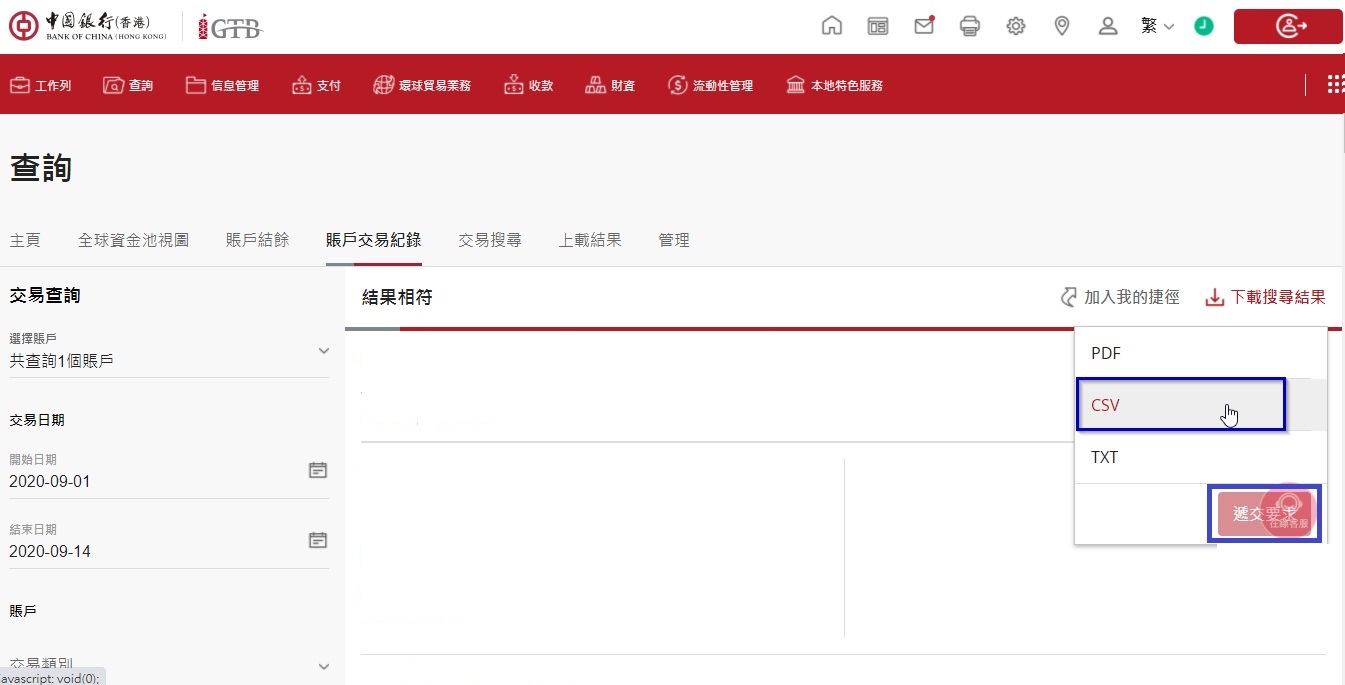Viewport: 1345px width, 685px height.
Task: Expand the 選擇賬戶 account dropdown
Action: coord(323,351)
